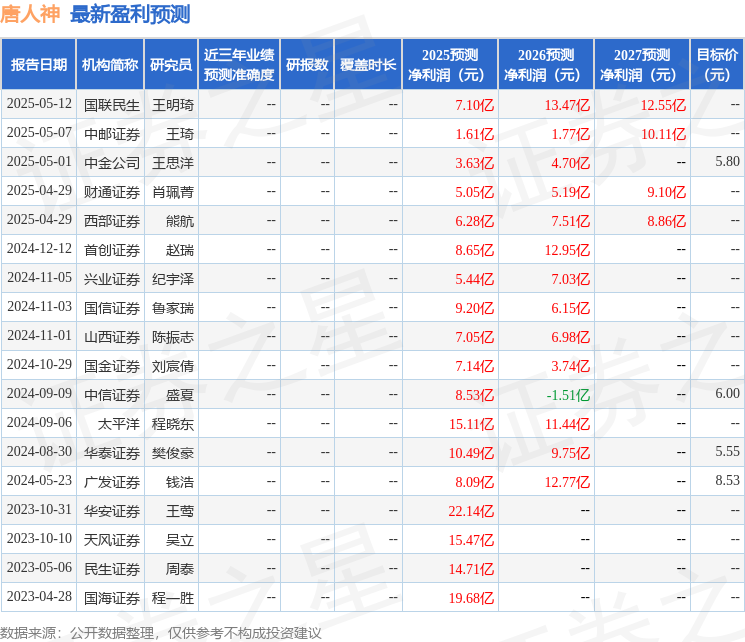The width and height of the screenshot is (745, 642).
Task: Click the 9.20亿 forecast value
Action: [x=474, y=307]
